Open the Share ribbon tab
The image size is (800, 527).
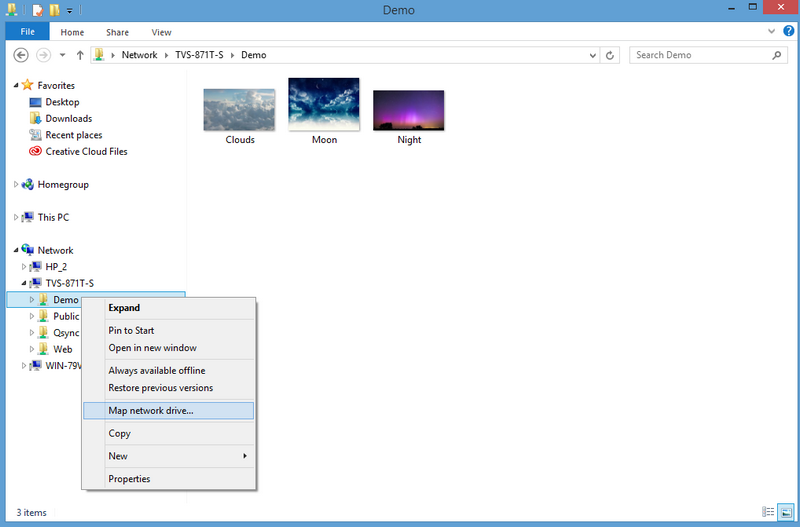tap(117, 33)
